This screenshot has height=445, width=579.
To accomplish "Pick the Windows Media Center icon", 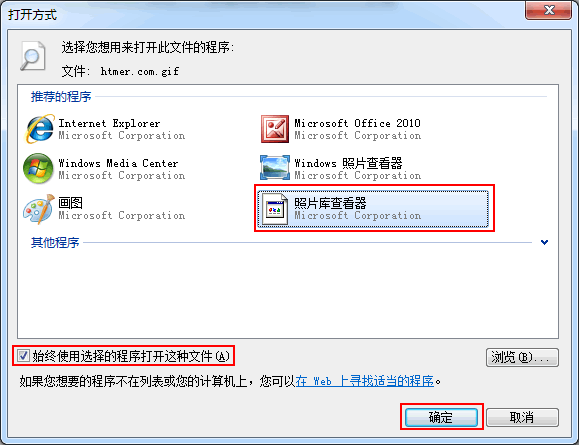I will [38, 168].
